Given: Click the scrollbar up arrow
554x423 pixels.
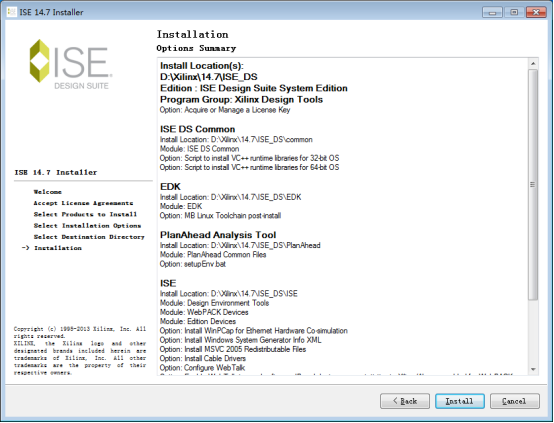Looking at the screenshot, I should (533, 64).
